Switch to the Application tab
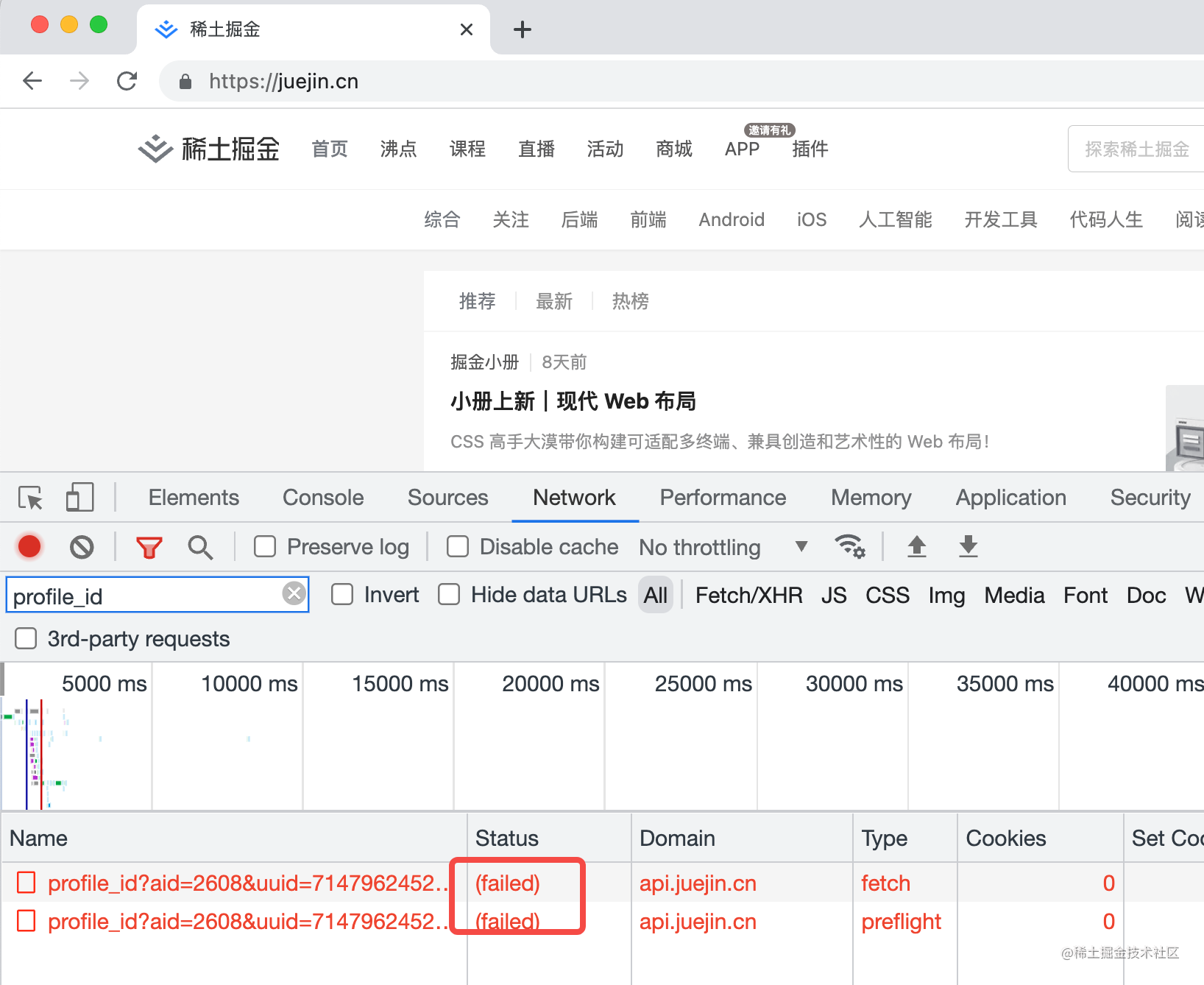This screenshot has height=985, width=1204. pyautogui.click(x=1011, y=498)
